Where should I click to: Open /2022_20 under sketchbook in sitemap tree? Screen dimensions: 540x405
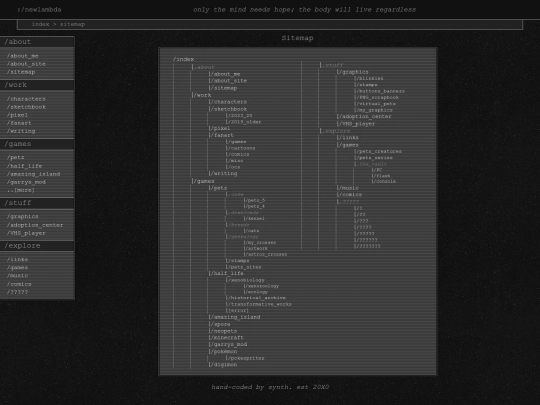[239, 115]
